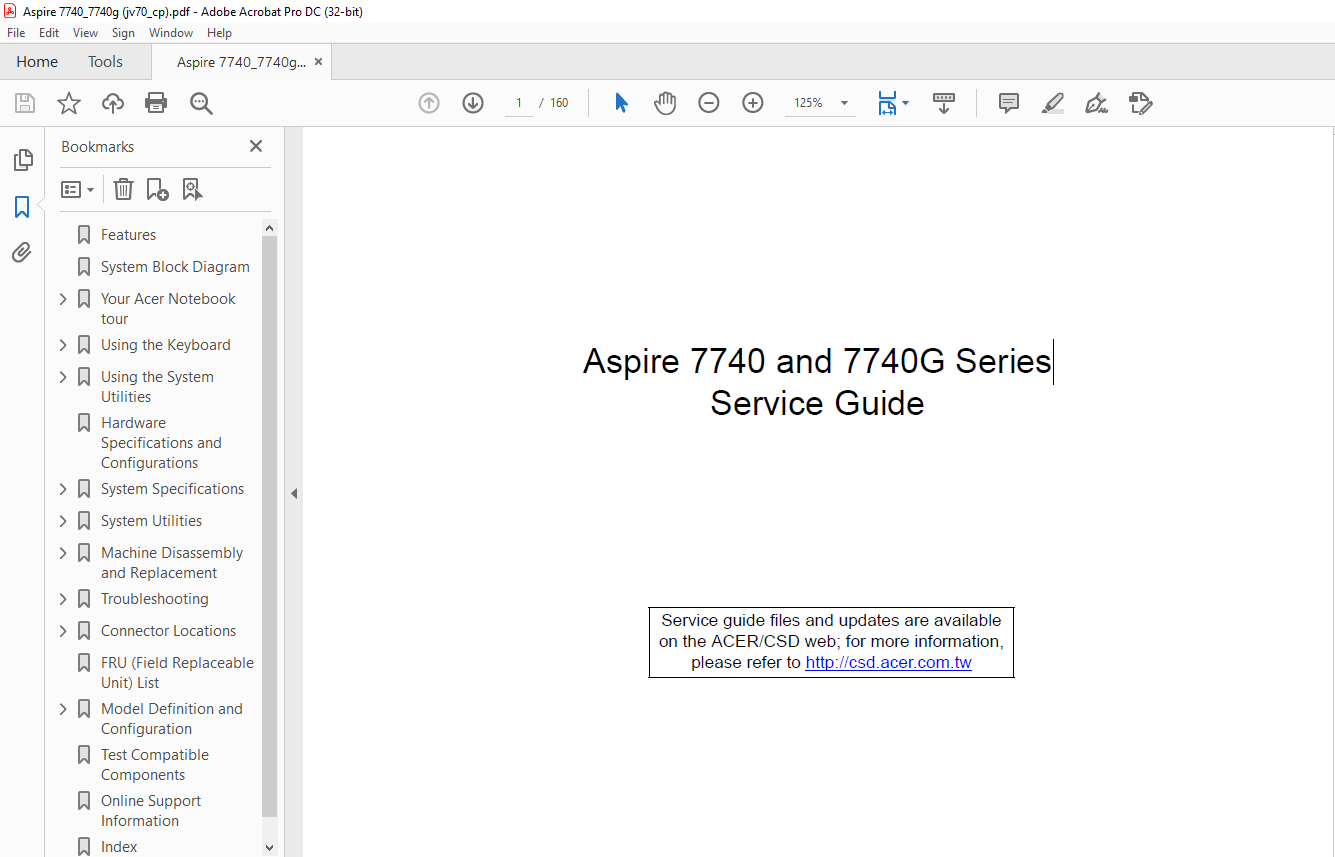
Task: Show the Page Thumbnails panel
Action: click(22, 160)
